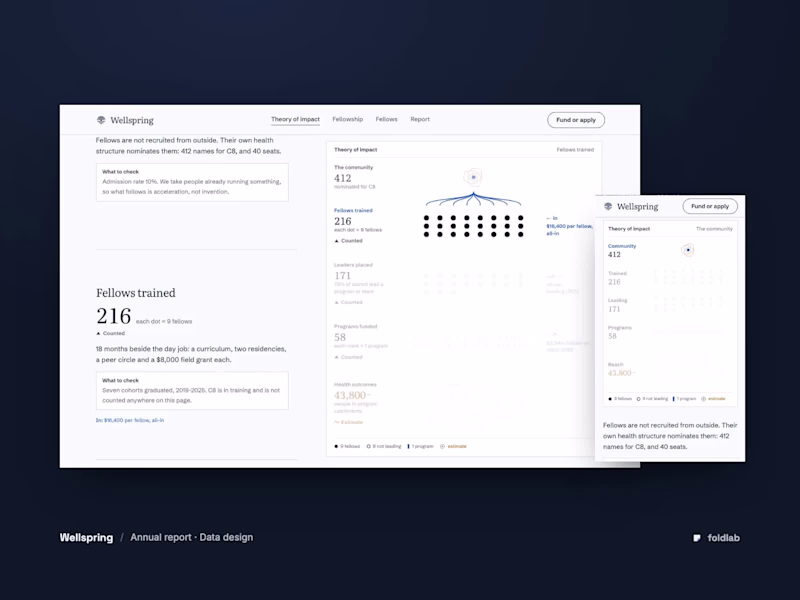Follow the 'In: $16,400 per fellow, all-in' link
This screenshot has height=600, width=800.
click(x=130, y=420)
